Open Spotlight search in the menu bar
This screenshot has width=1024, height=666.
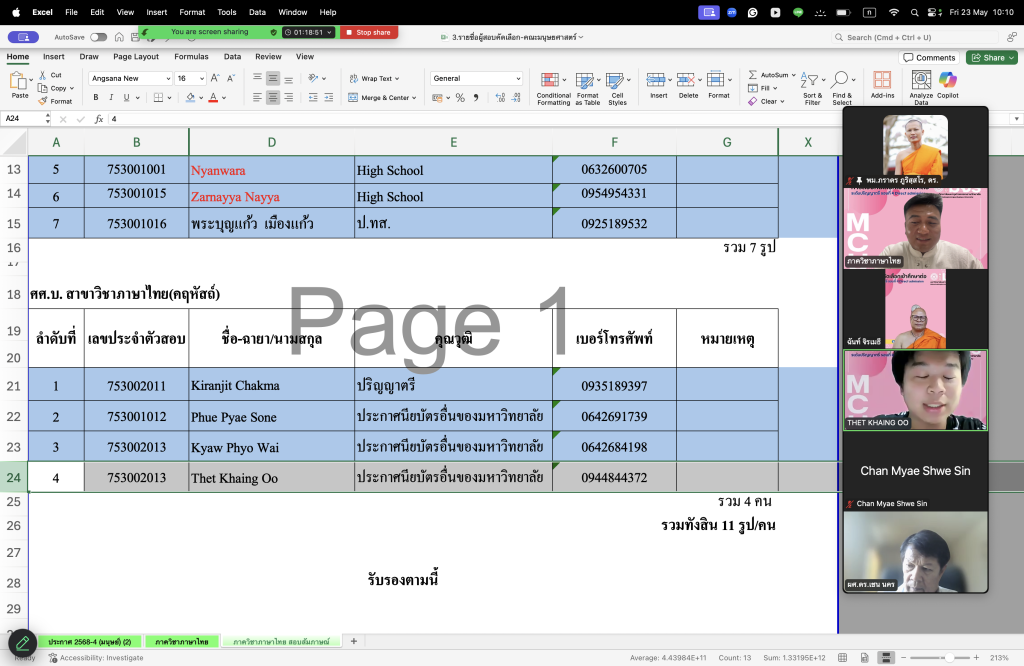pyautogui.click(x=914, y=12)
